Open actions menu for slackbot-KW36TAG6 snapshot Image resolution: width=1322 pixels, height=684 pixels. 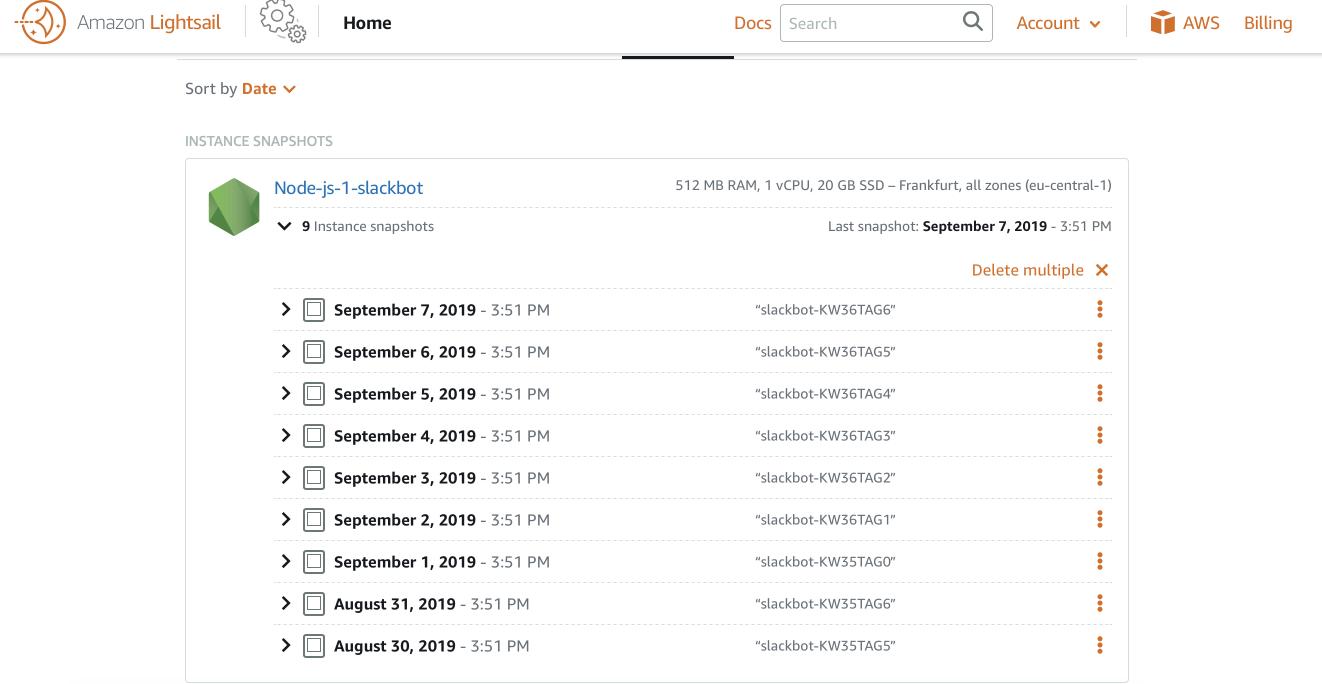(1100, 310)
